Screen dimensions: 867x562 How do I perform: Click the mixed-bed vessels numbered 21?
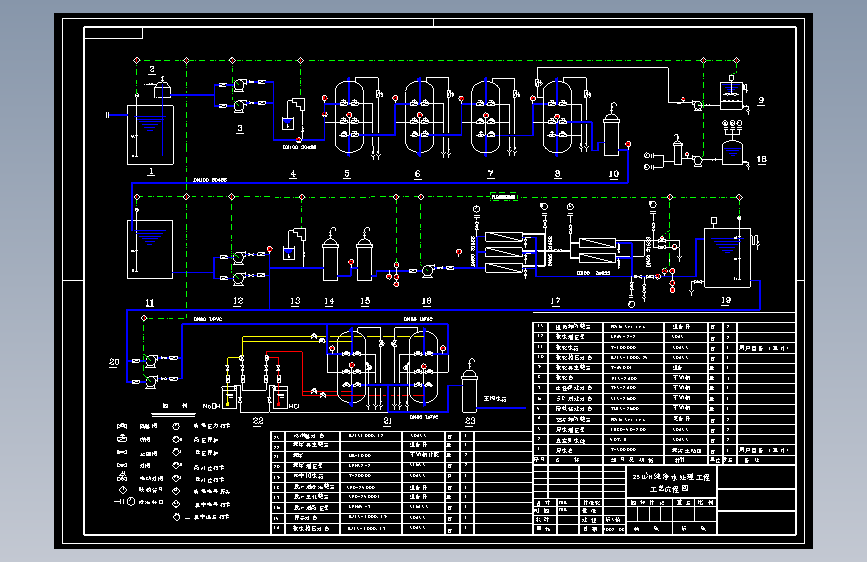(x=387, y=368)
